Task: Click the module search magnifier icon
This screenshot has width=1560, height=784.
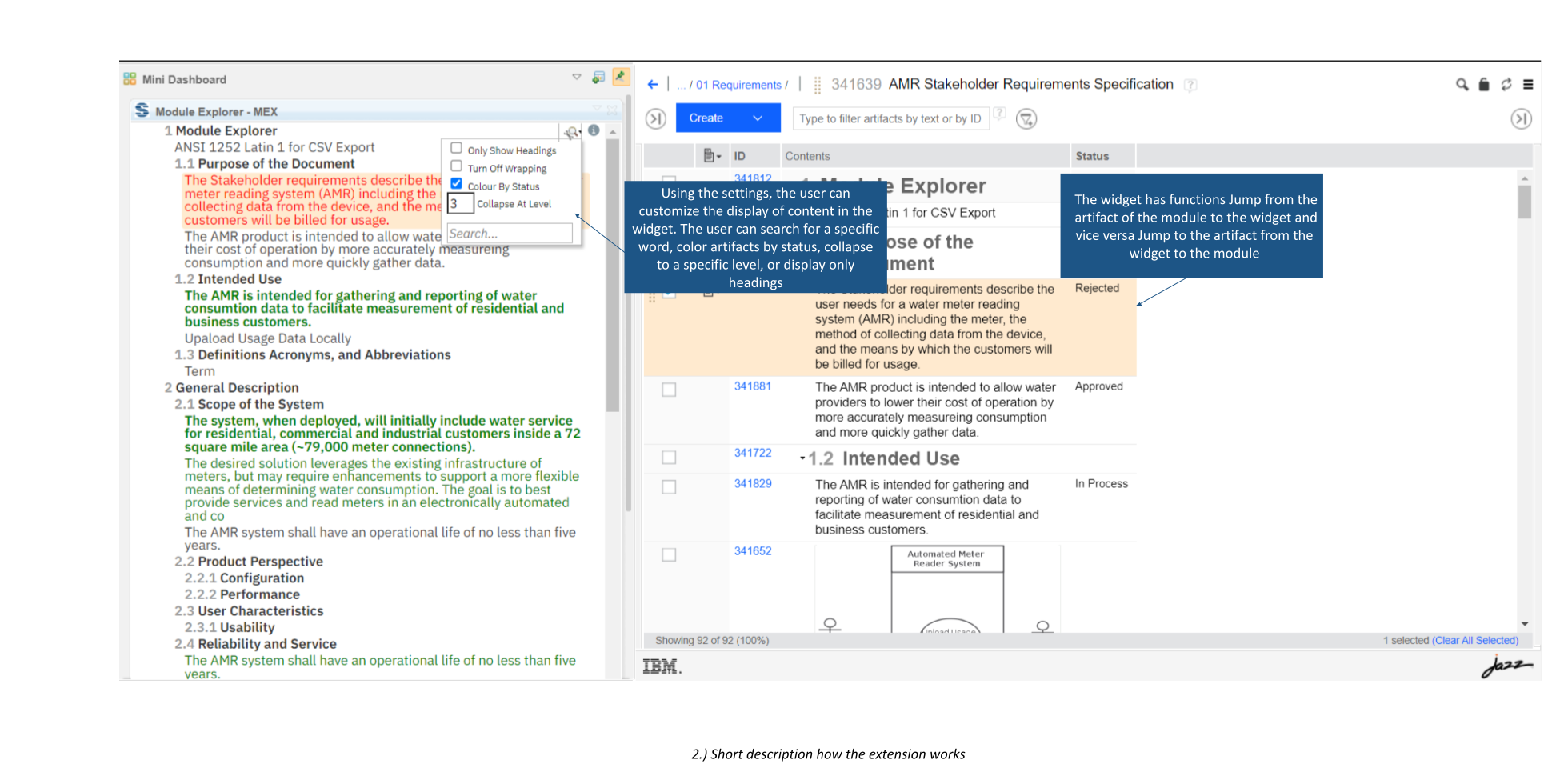Action: click(x=1462, y=84)
